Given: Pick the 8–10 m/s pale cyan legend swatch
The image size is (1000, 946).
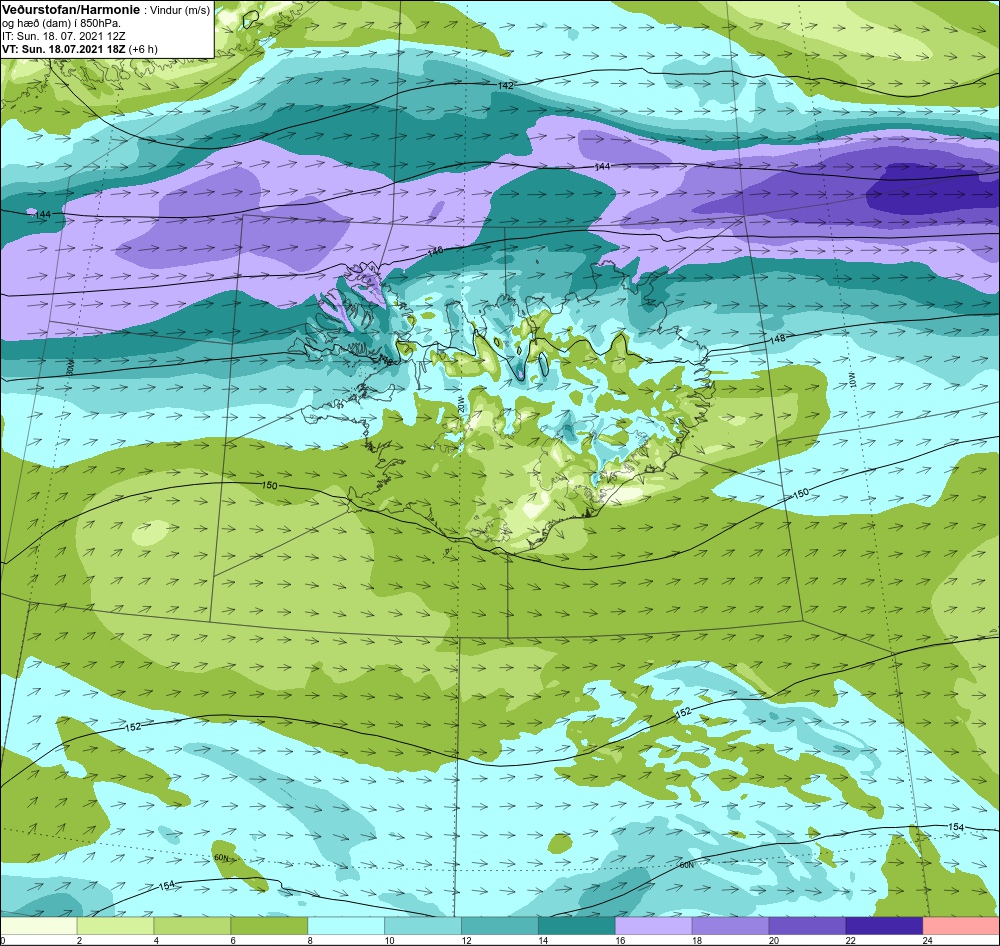Looking at the screenshot, I should [x=346, y=925].
